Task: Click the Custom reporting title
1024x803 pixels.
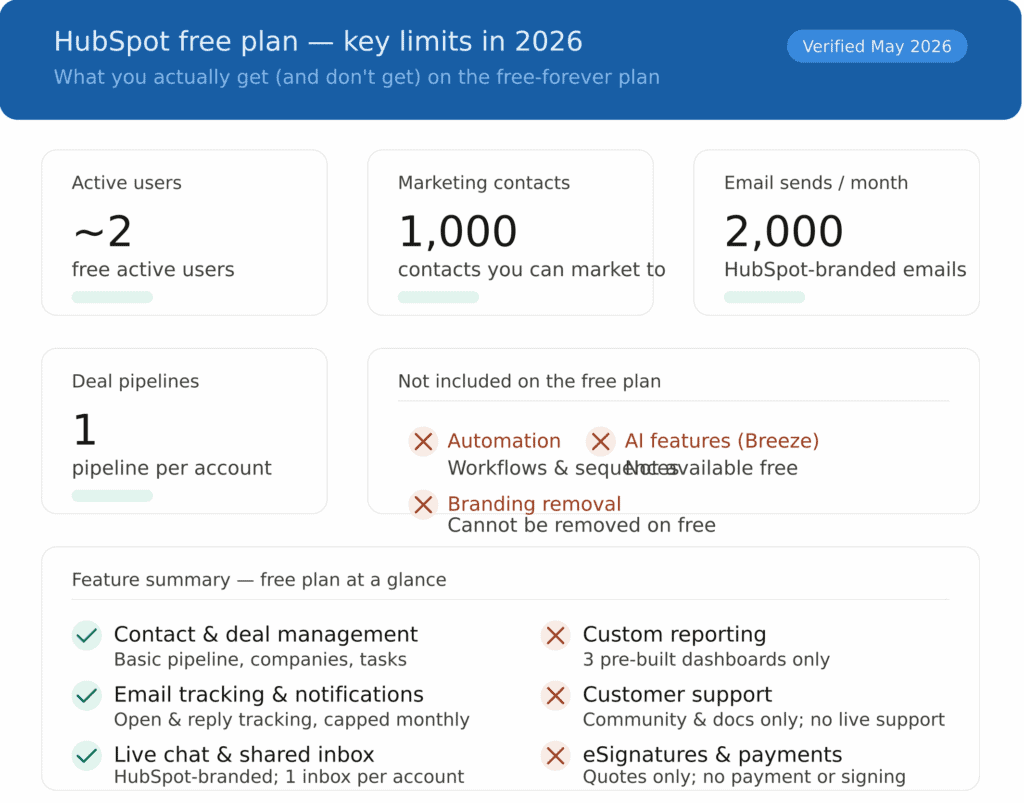Action: tap(674, 635)
